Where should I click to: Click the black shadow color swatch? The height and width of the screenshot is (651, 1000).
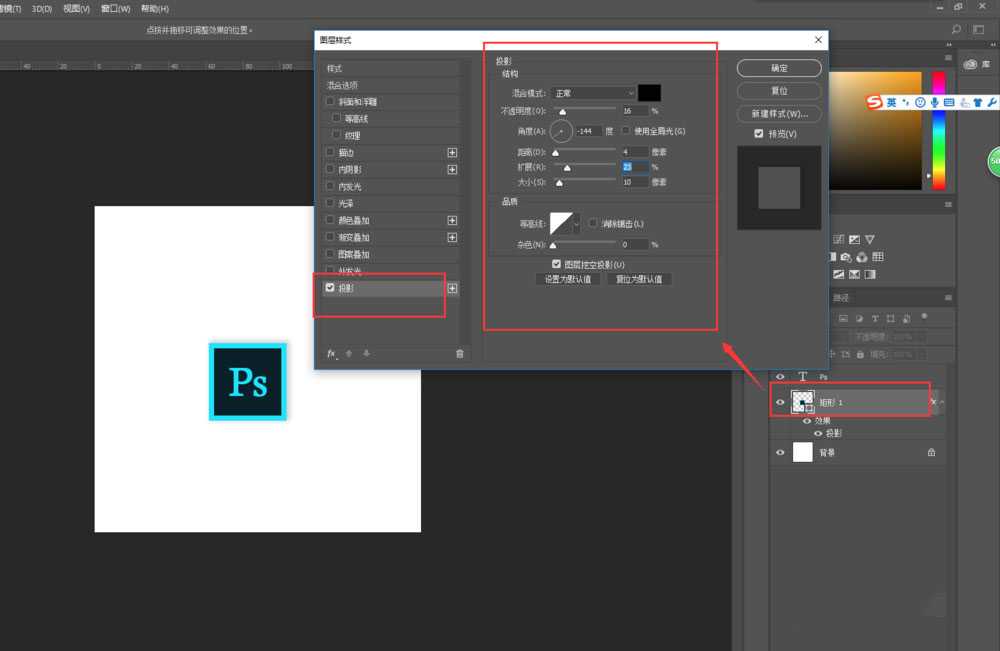(x=649, y=93)
